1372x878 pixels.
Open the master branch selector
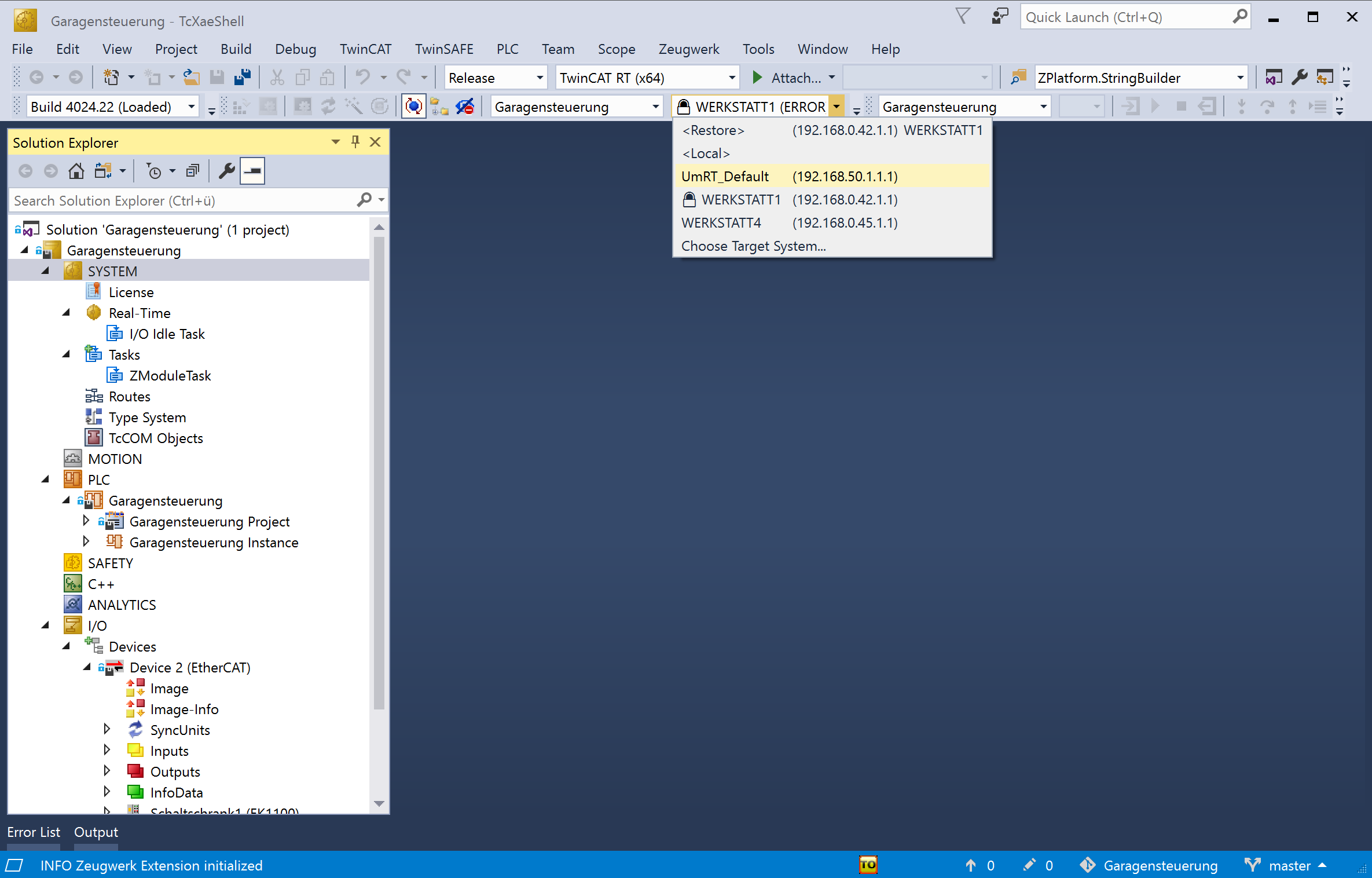point(1285,865)
